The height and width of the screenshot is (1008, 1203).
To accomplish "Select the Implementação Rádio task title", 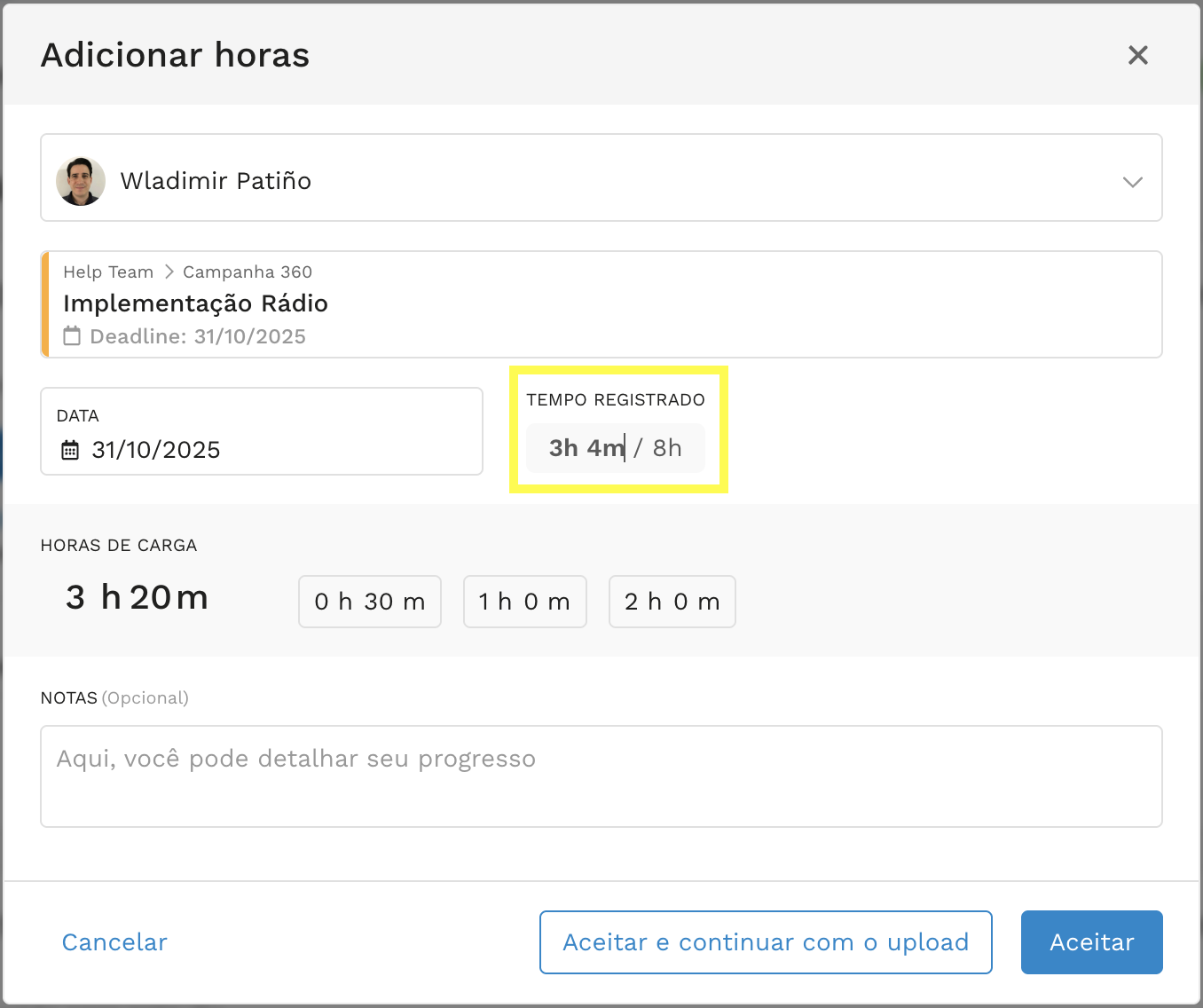I will click(195, 303).
